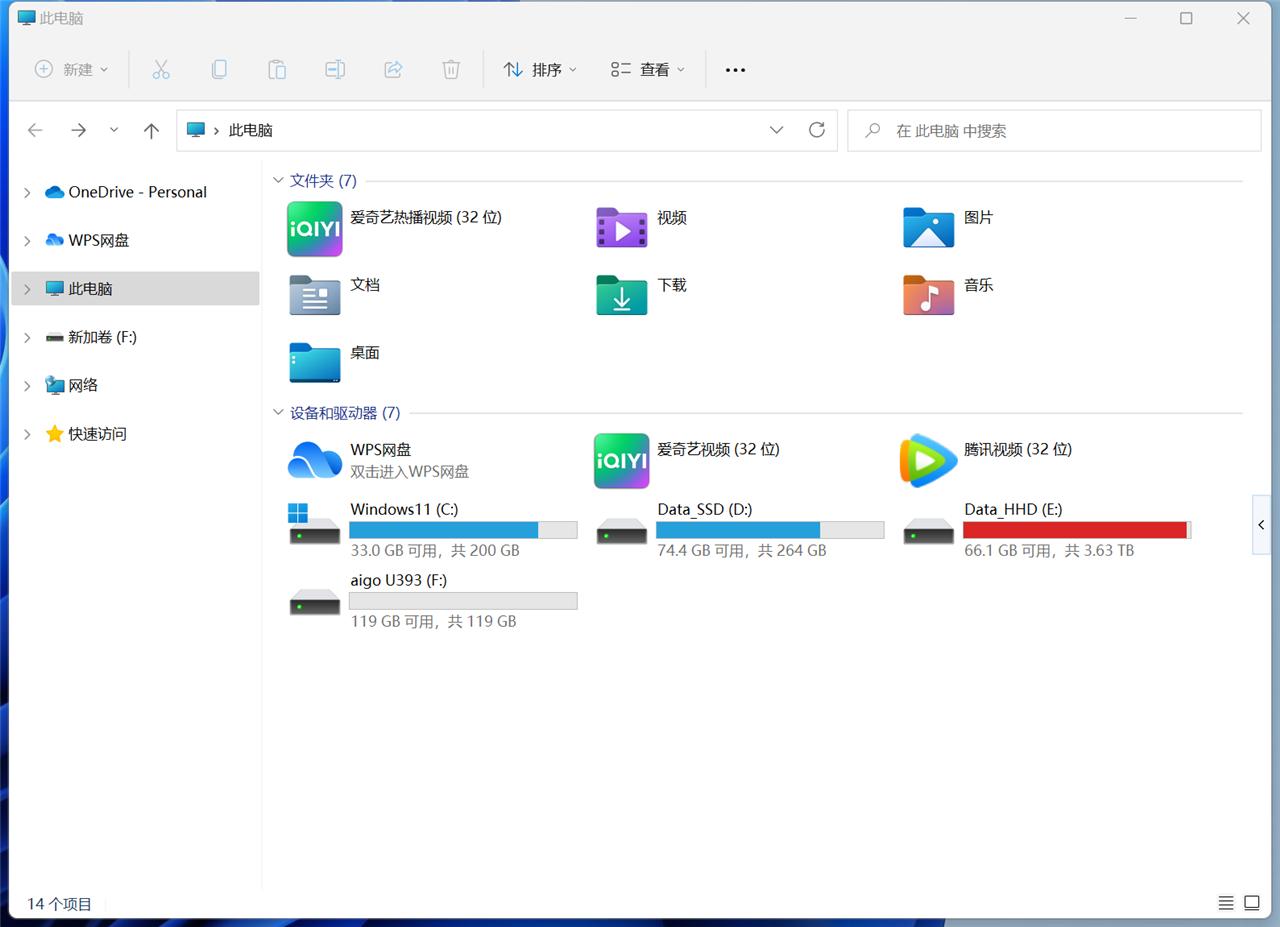Screen dimensions: 1280x927
Task: Click inside the 在此电脑中搜索 search box
Action: (x=1000, y=130)
